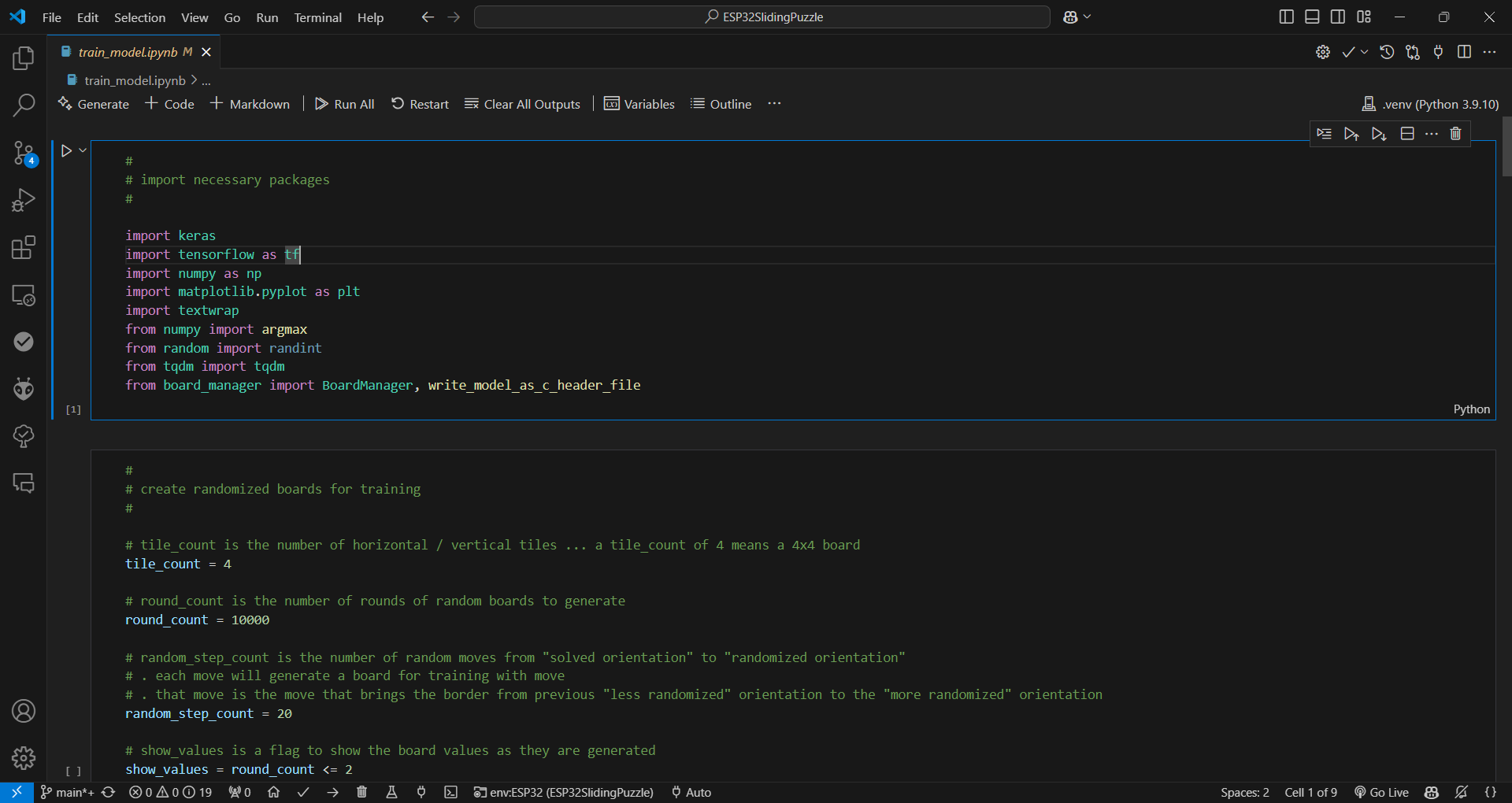
Task: Open the Edit menu
Action: pos(87,17)
